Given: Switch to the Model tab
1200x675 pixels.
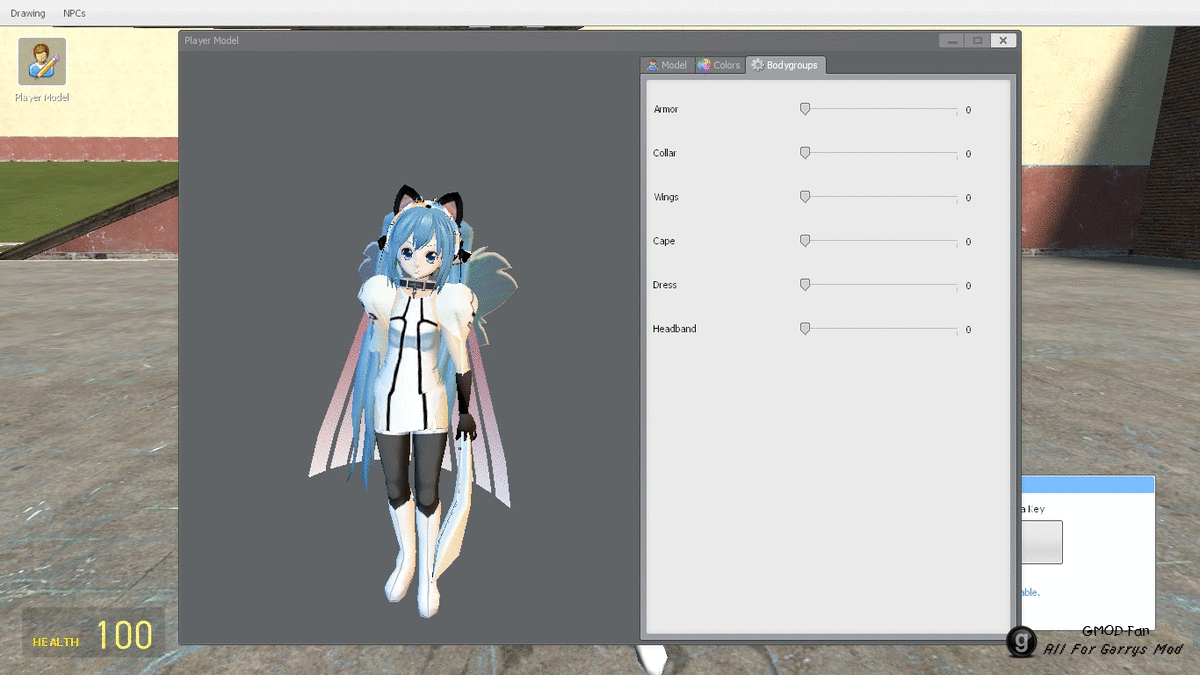Looking at the screenshot, I should point(667,65).
